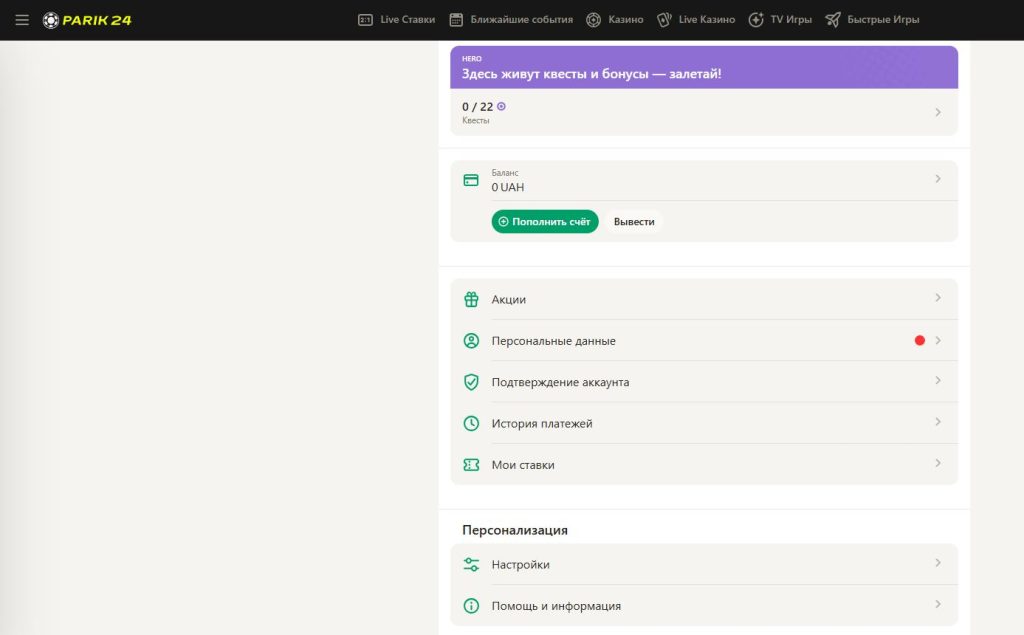
Task: Expand the Баланс row arrow
Action: click(x=937, y=179)
